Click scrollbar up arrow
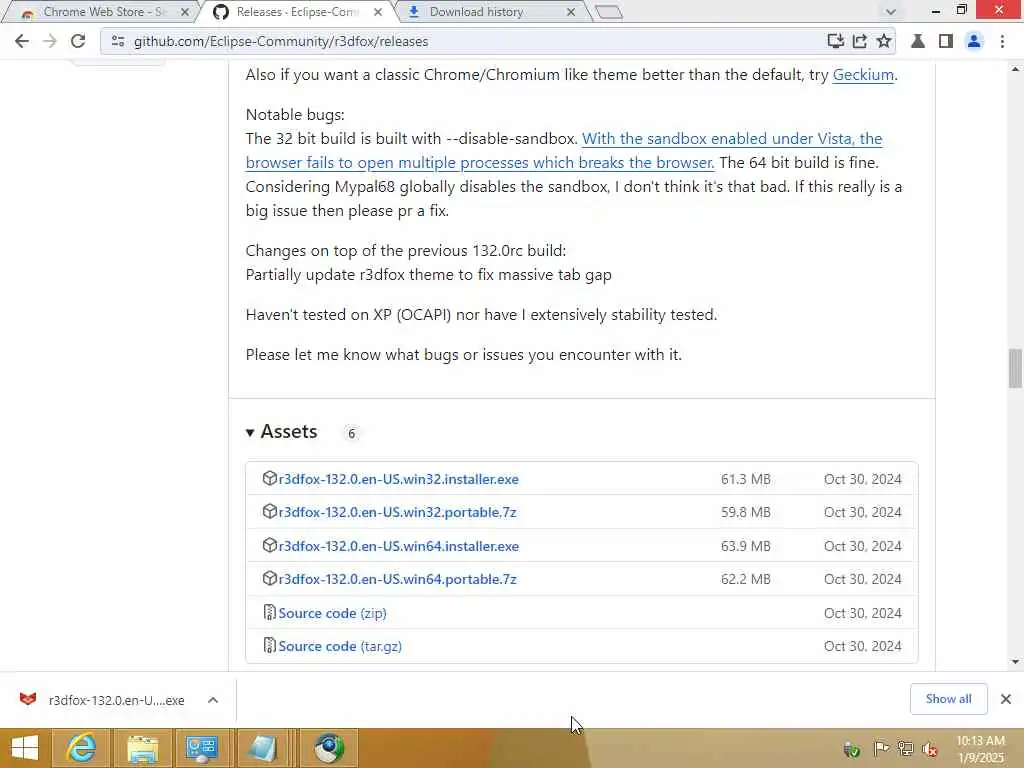This screenshot has width=1024, height=768. [x=1015, y=68]
